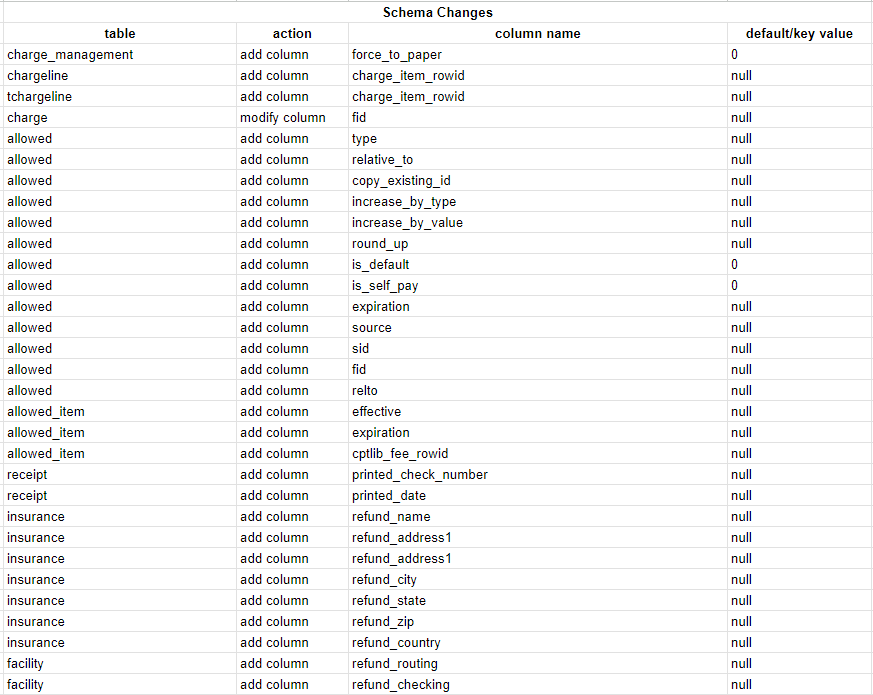Click the 'printed_check_number' cell

point(537,474)
